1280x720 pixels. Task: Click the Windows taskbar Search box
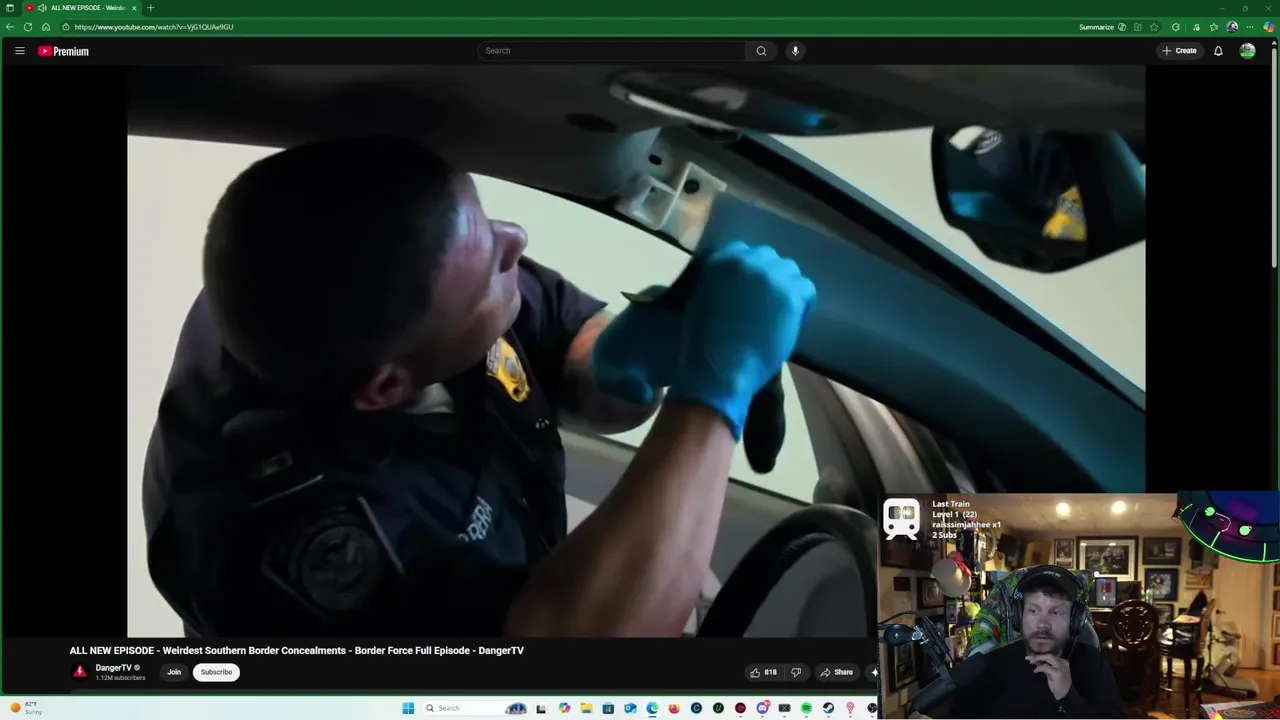pyautogui.click(x=475, y=708)
